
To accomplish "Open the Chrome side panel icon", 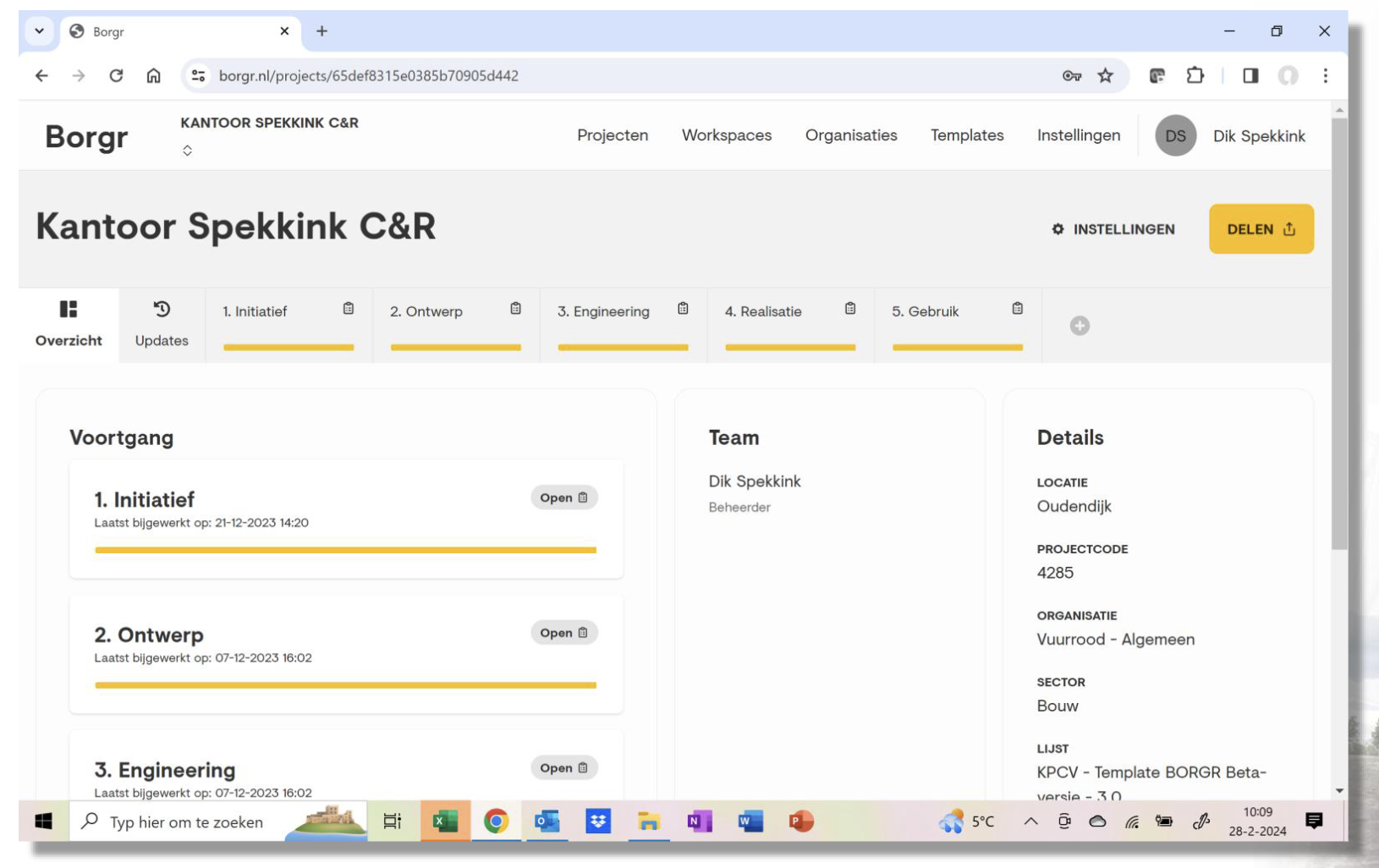I will tap(1250, 75).
